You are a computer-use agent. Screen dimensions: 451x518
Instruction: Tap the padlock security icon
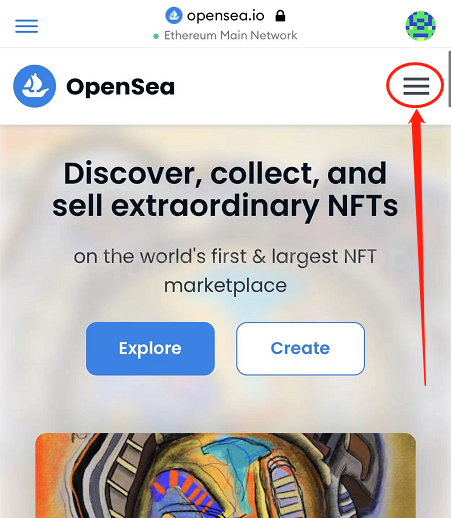[280, 16]
